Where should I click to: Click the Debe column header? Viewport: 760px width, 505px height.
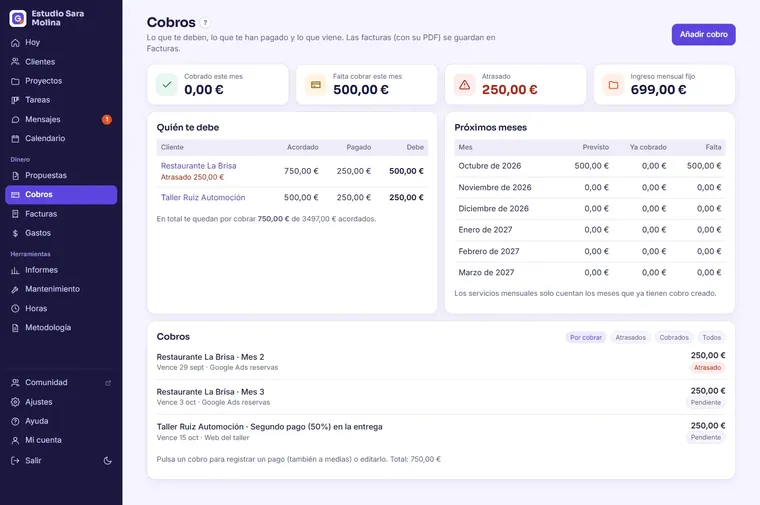415,147
